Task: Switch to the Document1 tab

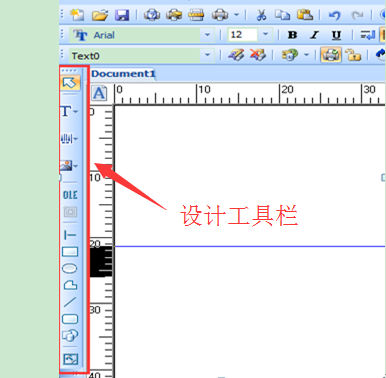Action: click(123, 74)
